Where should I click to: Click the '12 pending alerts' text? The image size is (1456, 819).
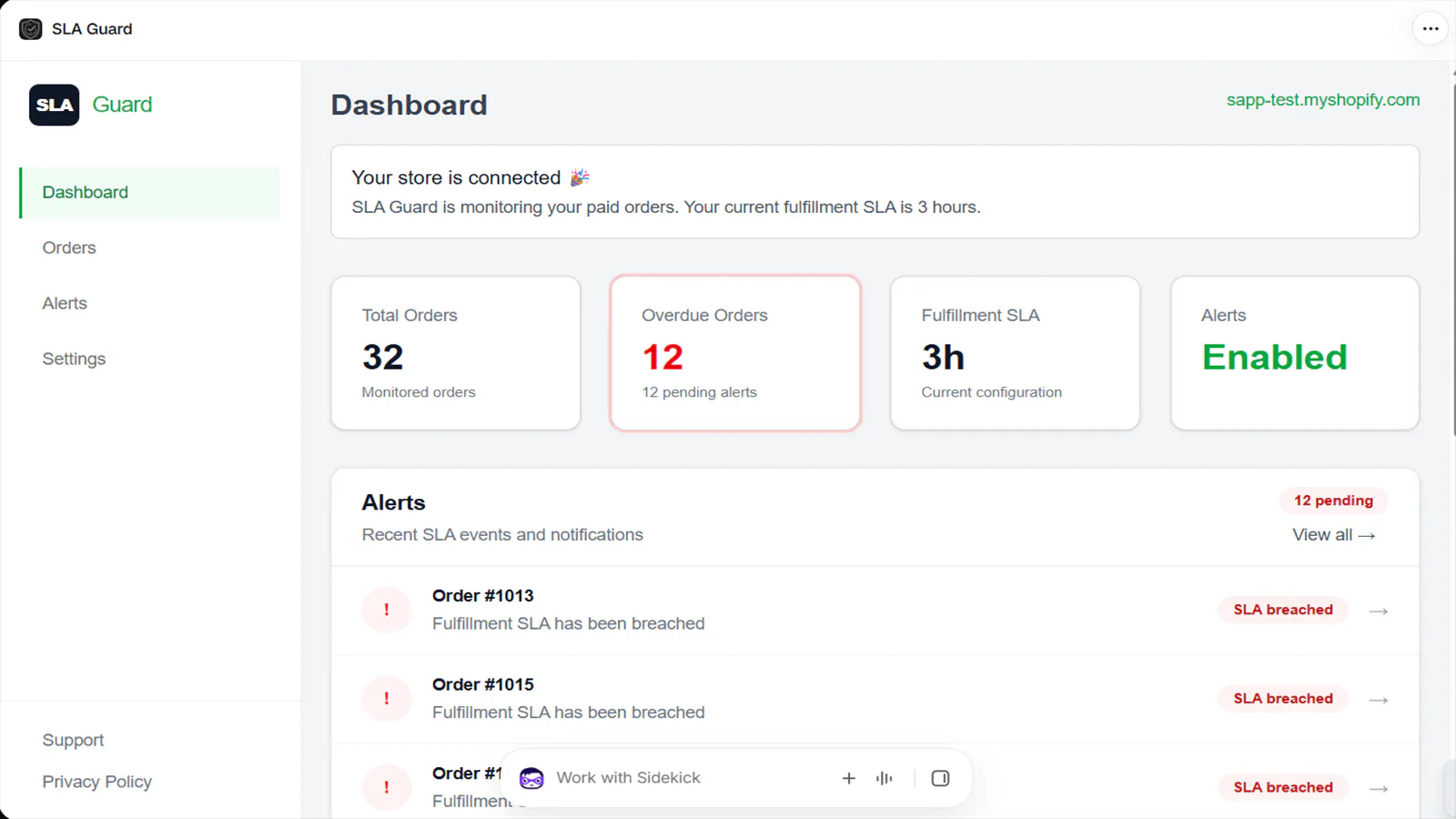pyautogui.click(x=699, y=392)
